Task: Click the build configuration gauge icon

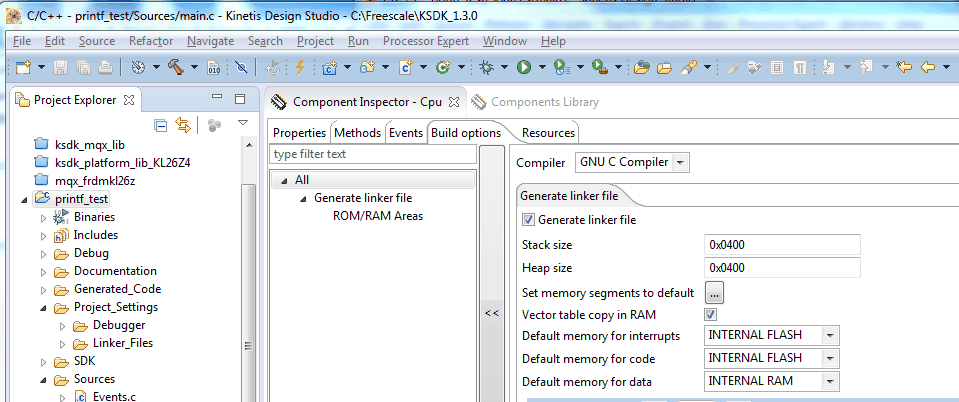Action: [138, 67]
